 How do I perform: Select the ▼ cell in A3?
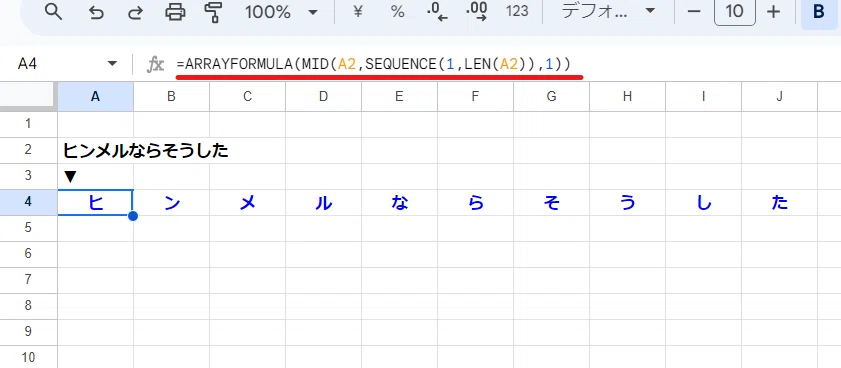click(95, 176)
